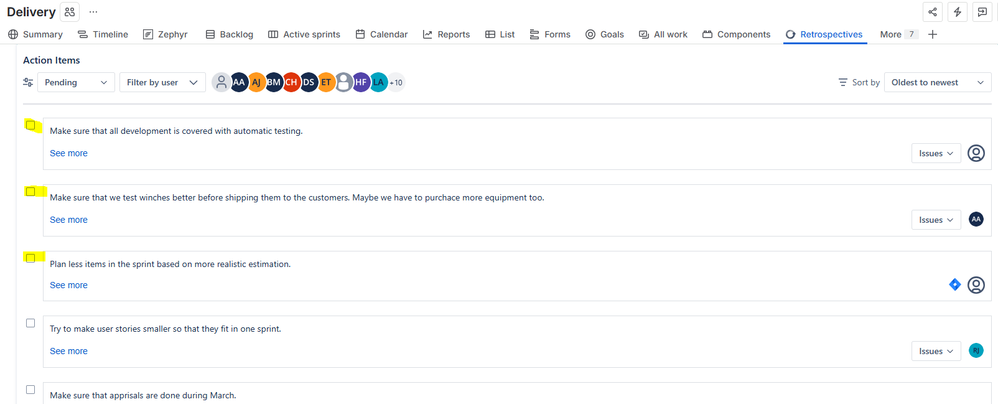Filter action items by LA avatar
Image resolution: width=998 pixels, height=404 pixels.
tap(378, 82)
